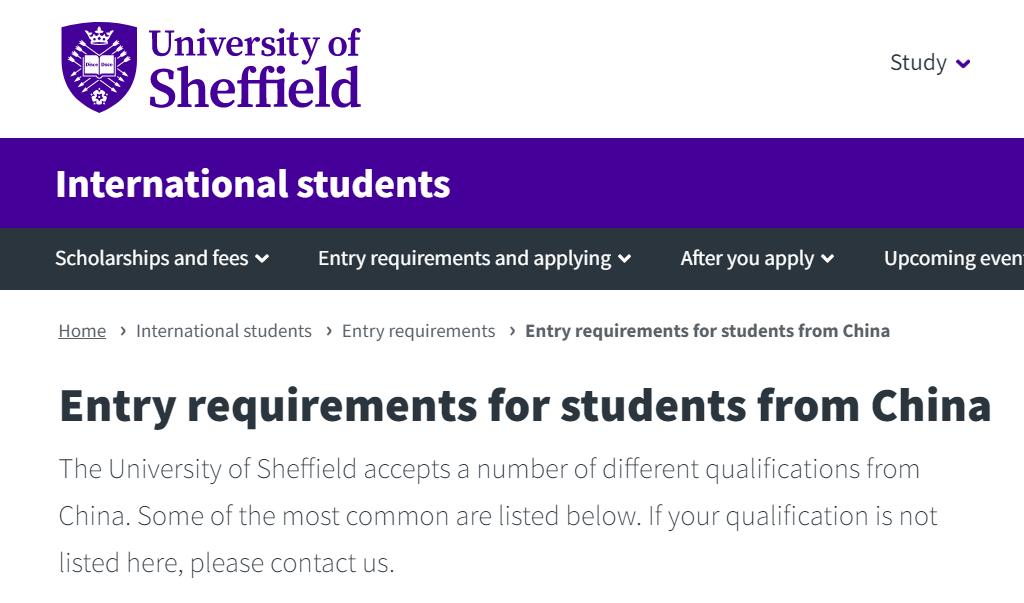Expand the chevron next to Study
The width and height of the screenshot is (1024, 603).
pyautogui.click(x=963, y=64)
